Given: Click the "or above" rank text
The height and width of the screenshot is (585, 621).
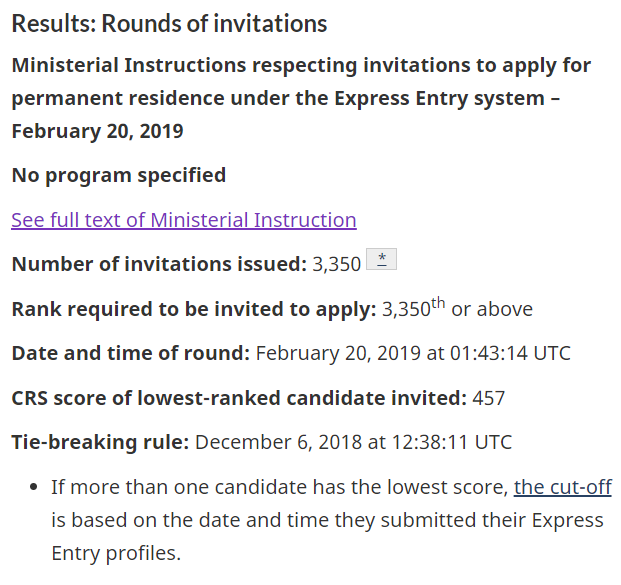Looking at the screenshot, I should pyautogui.click(x=492, y=309).
